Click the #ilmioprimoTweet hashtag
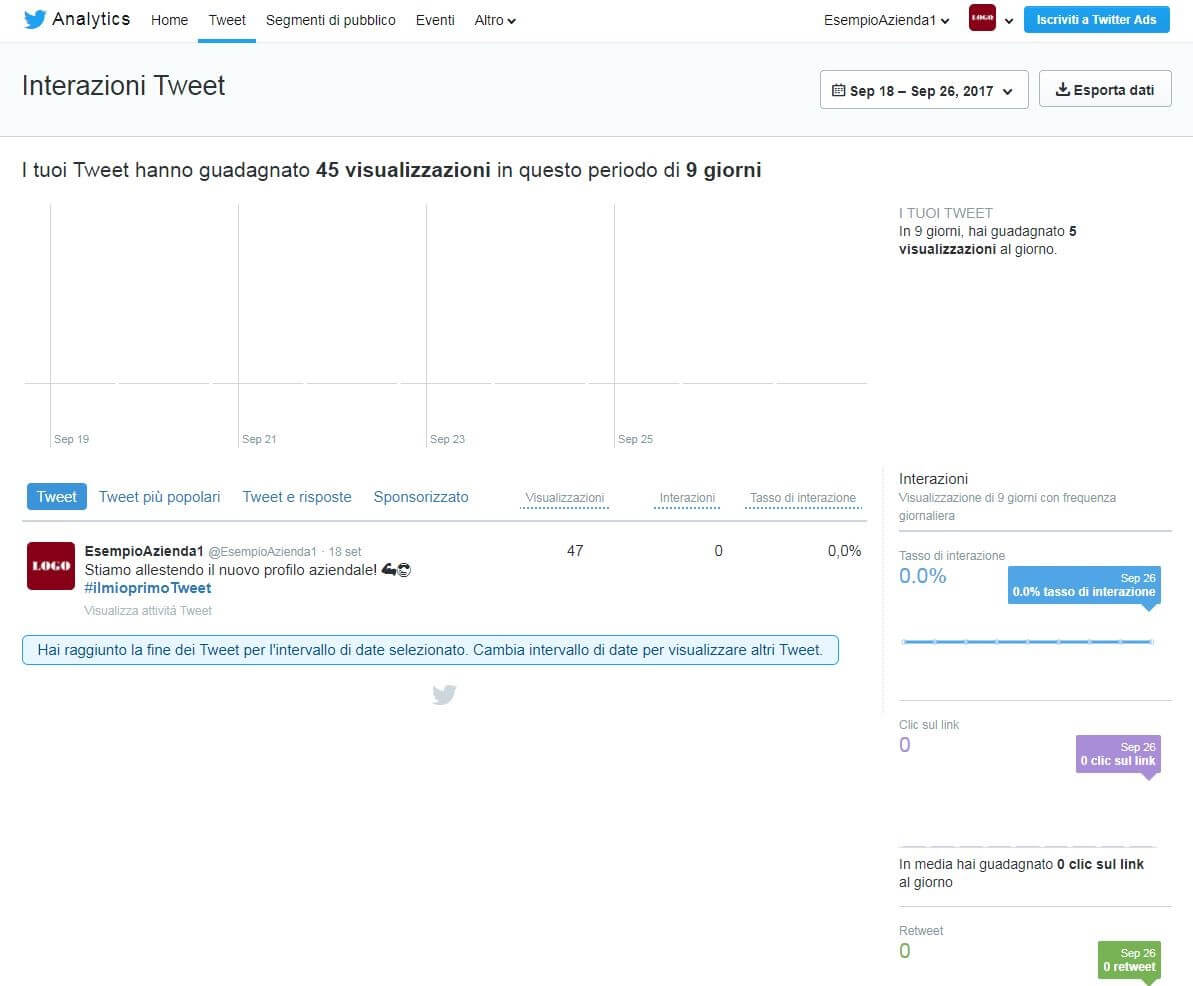 pyautogui.click(x=148, y=588)
